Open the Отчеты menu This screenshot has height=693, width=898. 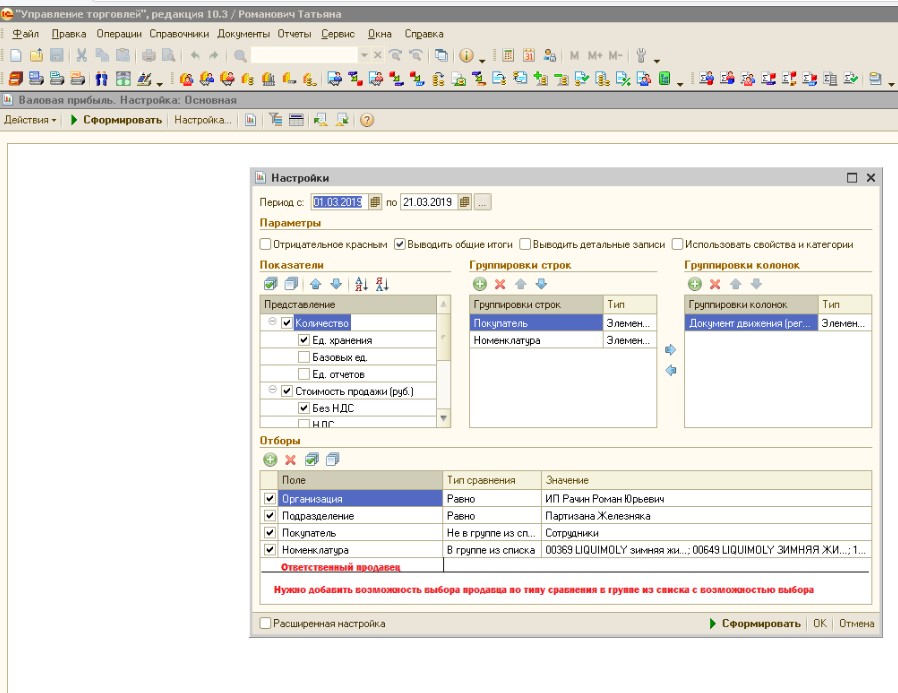pyautogui.click(x=294, y=34)
